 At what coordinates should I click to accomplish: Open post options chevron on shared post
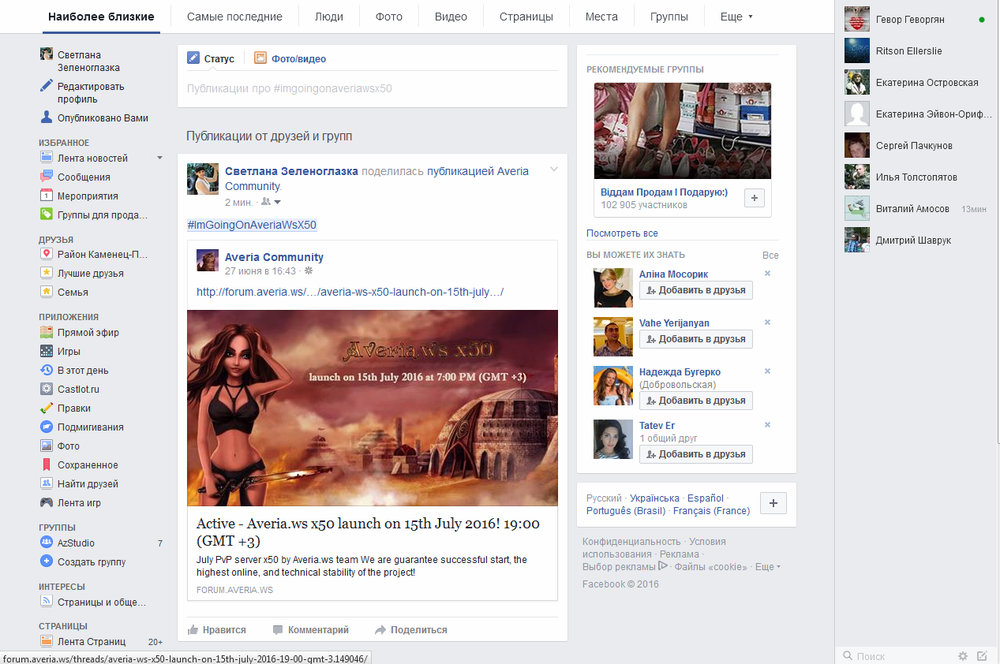coord(554,170)
